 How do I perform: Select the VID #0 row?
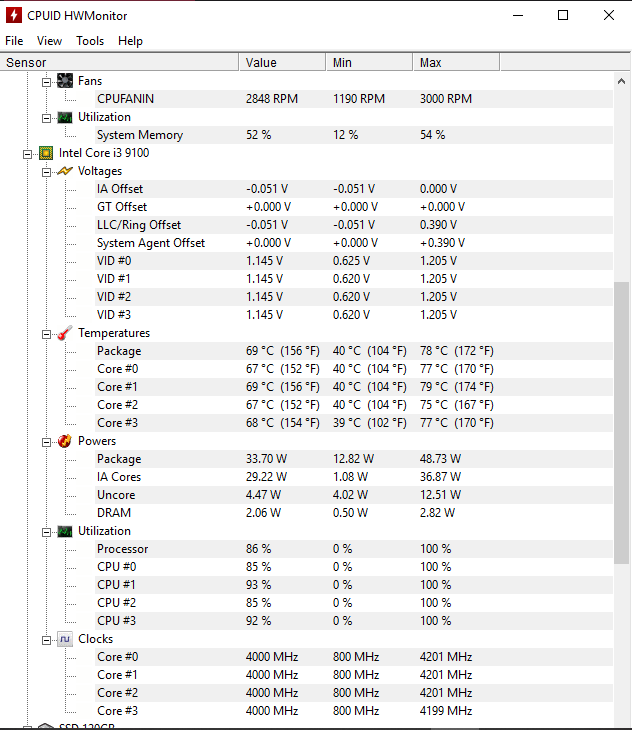pyautogui.click(x=354, y=261)
